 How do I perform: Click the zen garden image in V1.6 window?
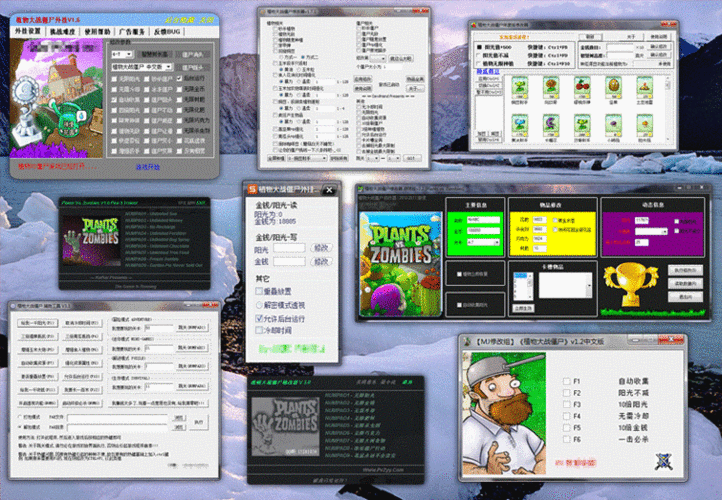tap(57, 98)
